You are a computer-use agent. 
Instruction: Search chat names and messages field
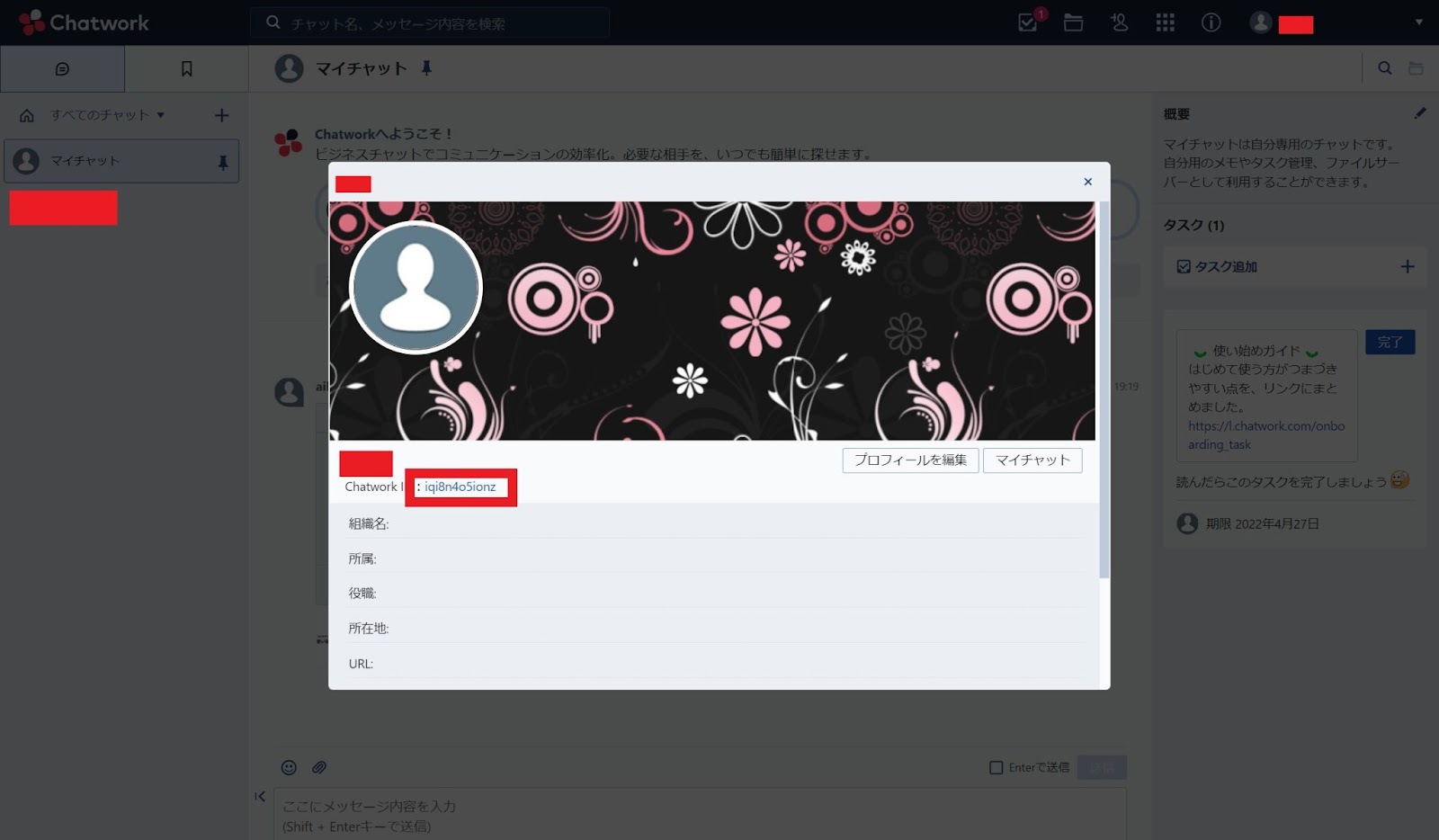[x=430, y=23]
